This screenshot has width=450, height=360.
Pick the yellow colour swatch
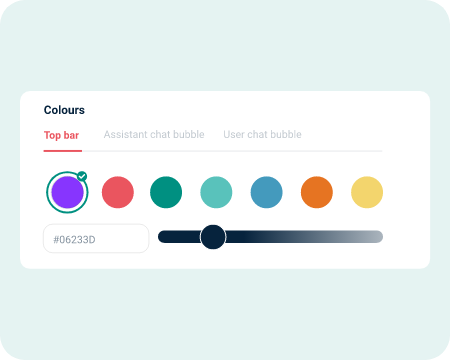tap(367, 192)
